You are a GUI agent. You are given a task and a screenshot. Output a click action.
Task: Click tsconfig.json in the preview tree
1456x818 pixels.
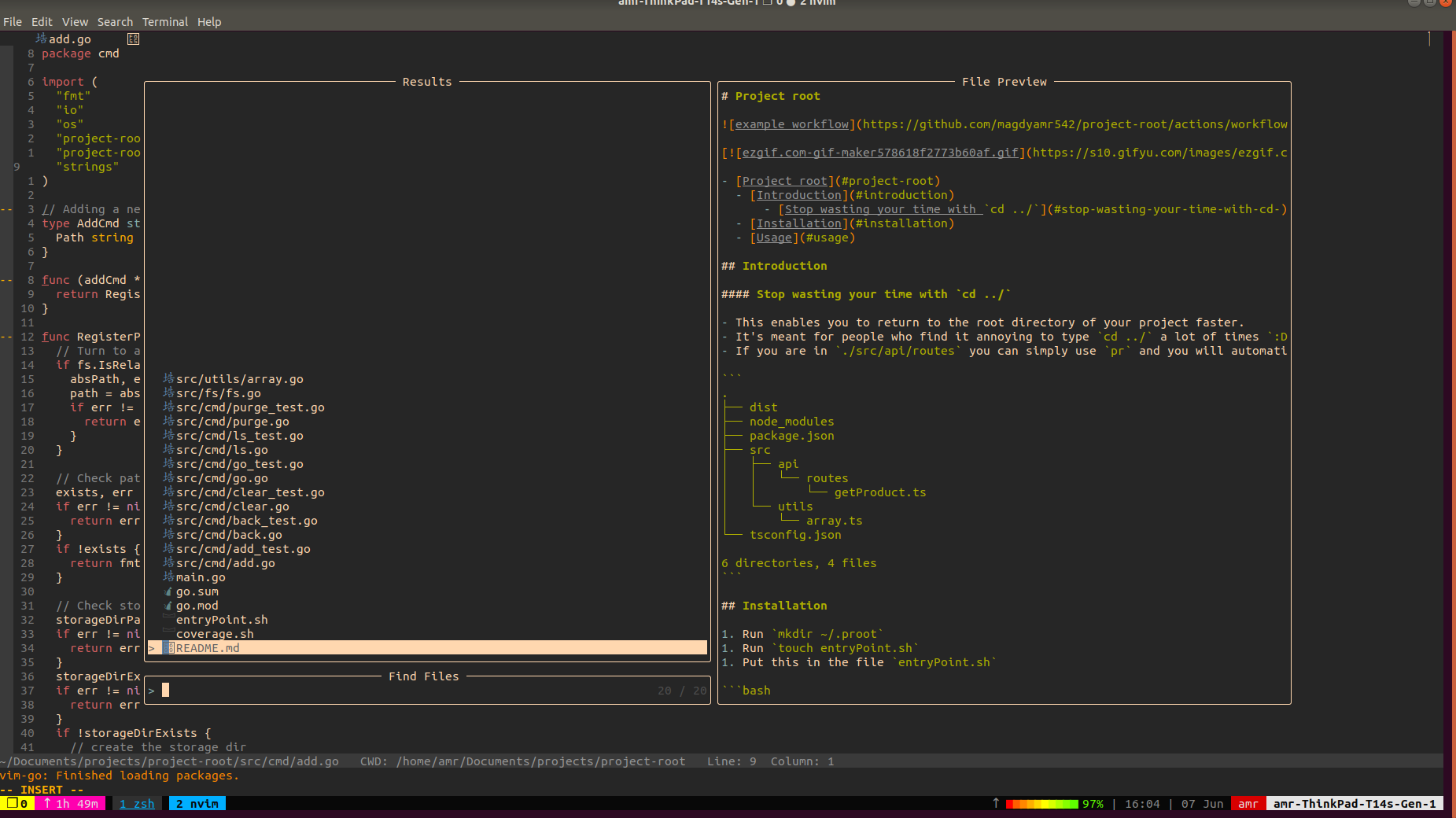[x=795, y=535]
